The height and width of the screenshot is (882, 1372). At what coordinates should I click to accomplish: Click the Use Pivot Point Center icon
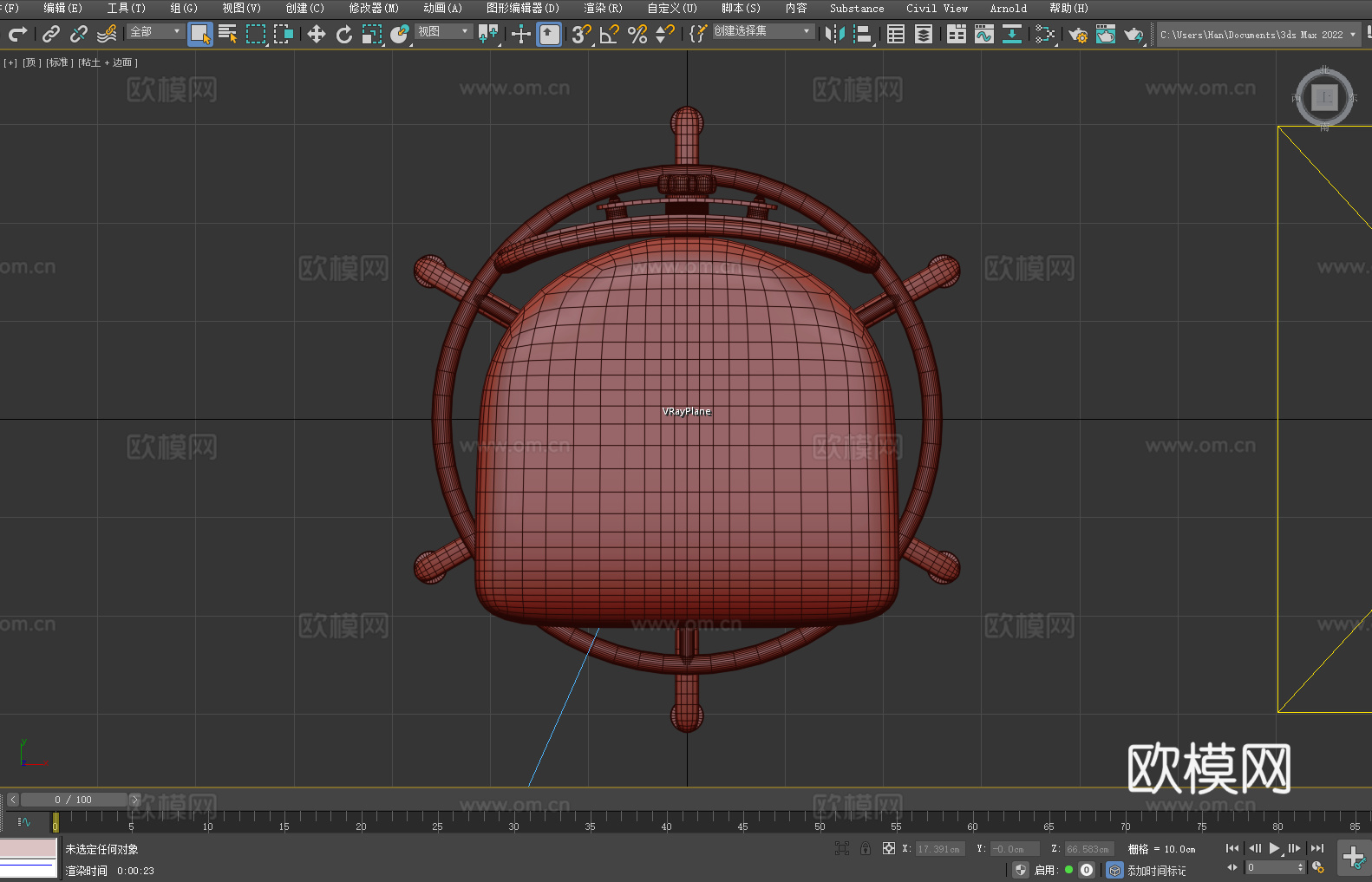488,34
